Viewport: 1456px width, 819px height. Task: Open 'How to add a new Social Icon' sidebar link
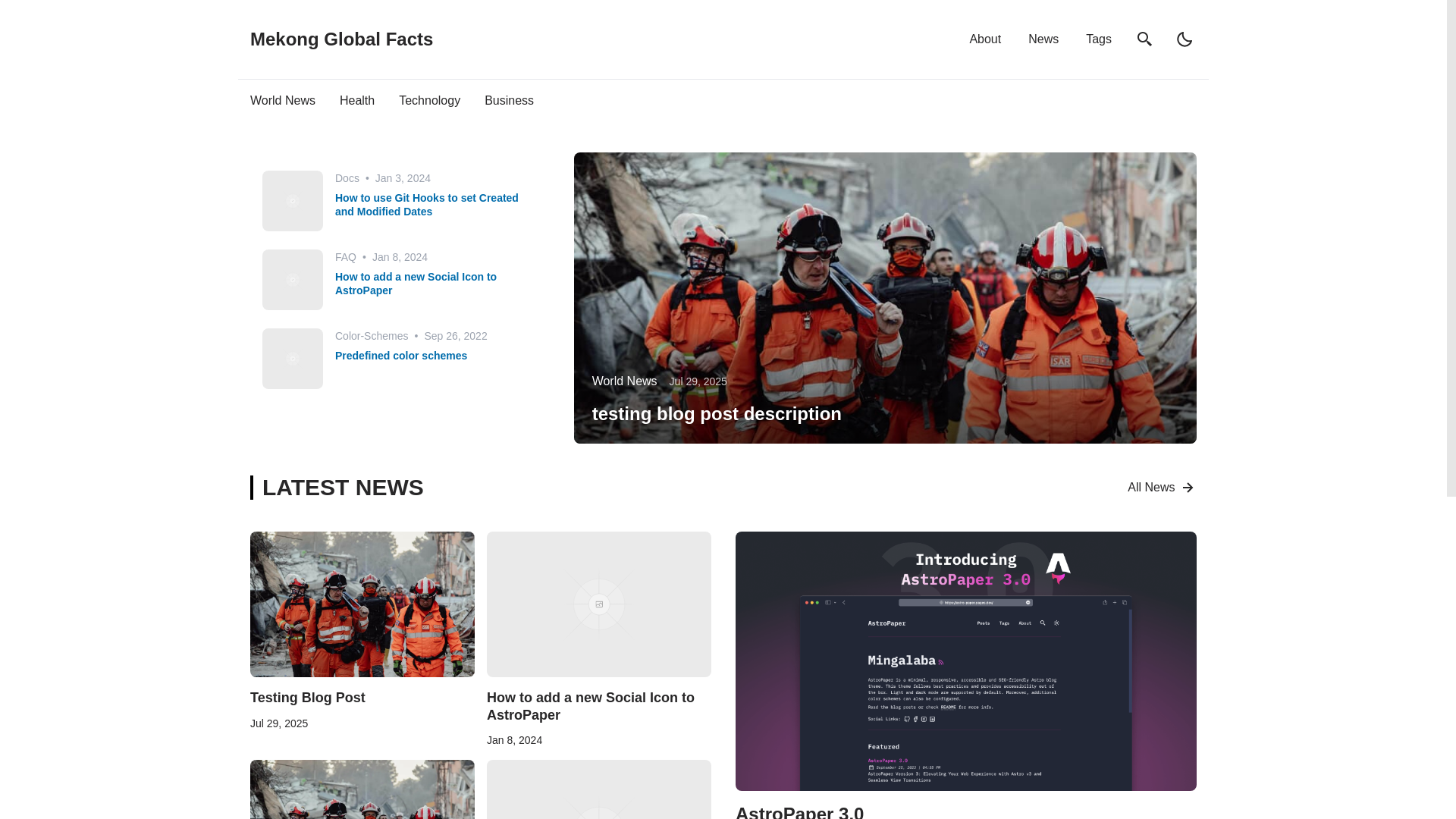(416, 284)
